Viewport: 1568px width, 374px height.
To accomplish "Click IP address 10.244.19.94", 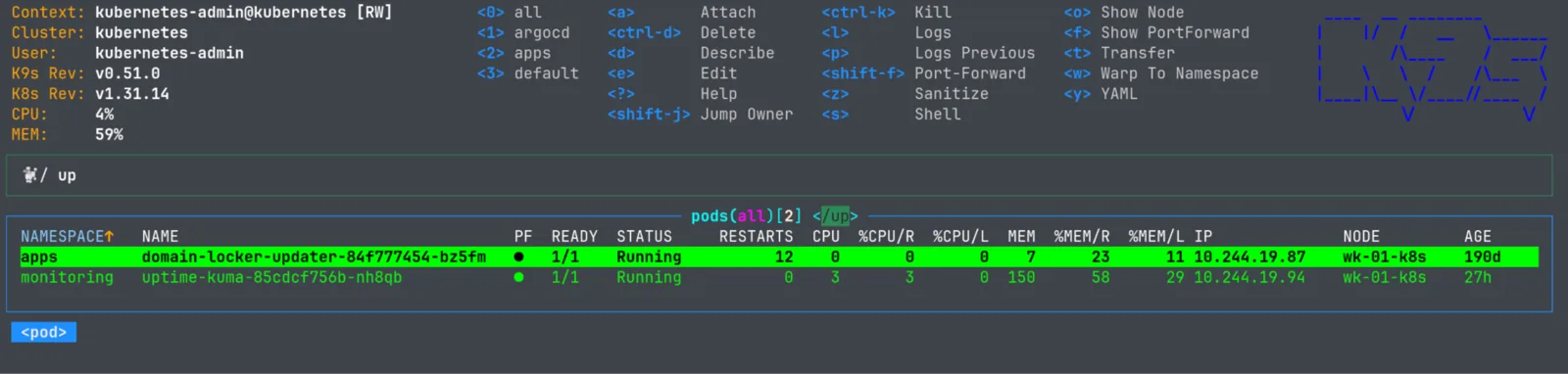I will (x=1249, y=277).
